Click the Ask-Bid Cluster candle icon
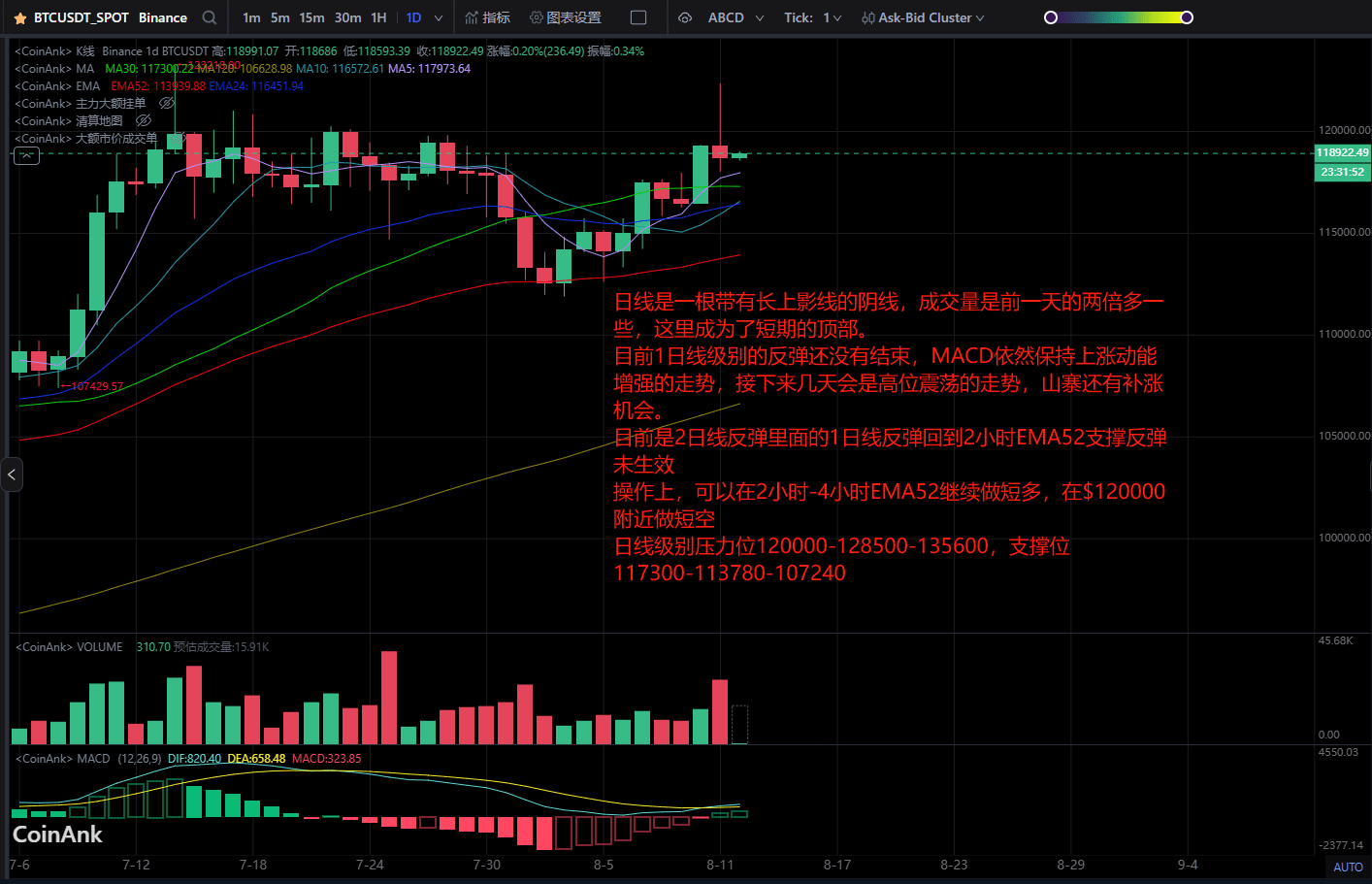 click(x=867, y=17)
